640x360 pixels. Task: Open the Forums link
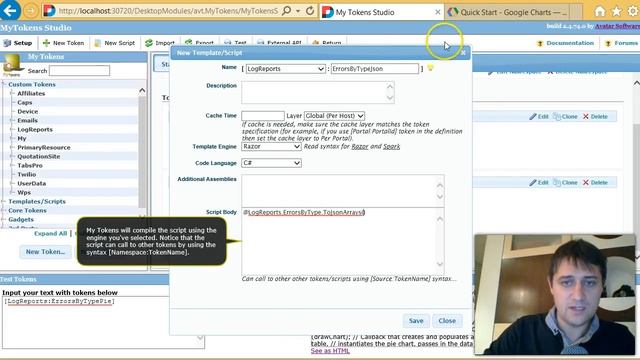[622, 43]
